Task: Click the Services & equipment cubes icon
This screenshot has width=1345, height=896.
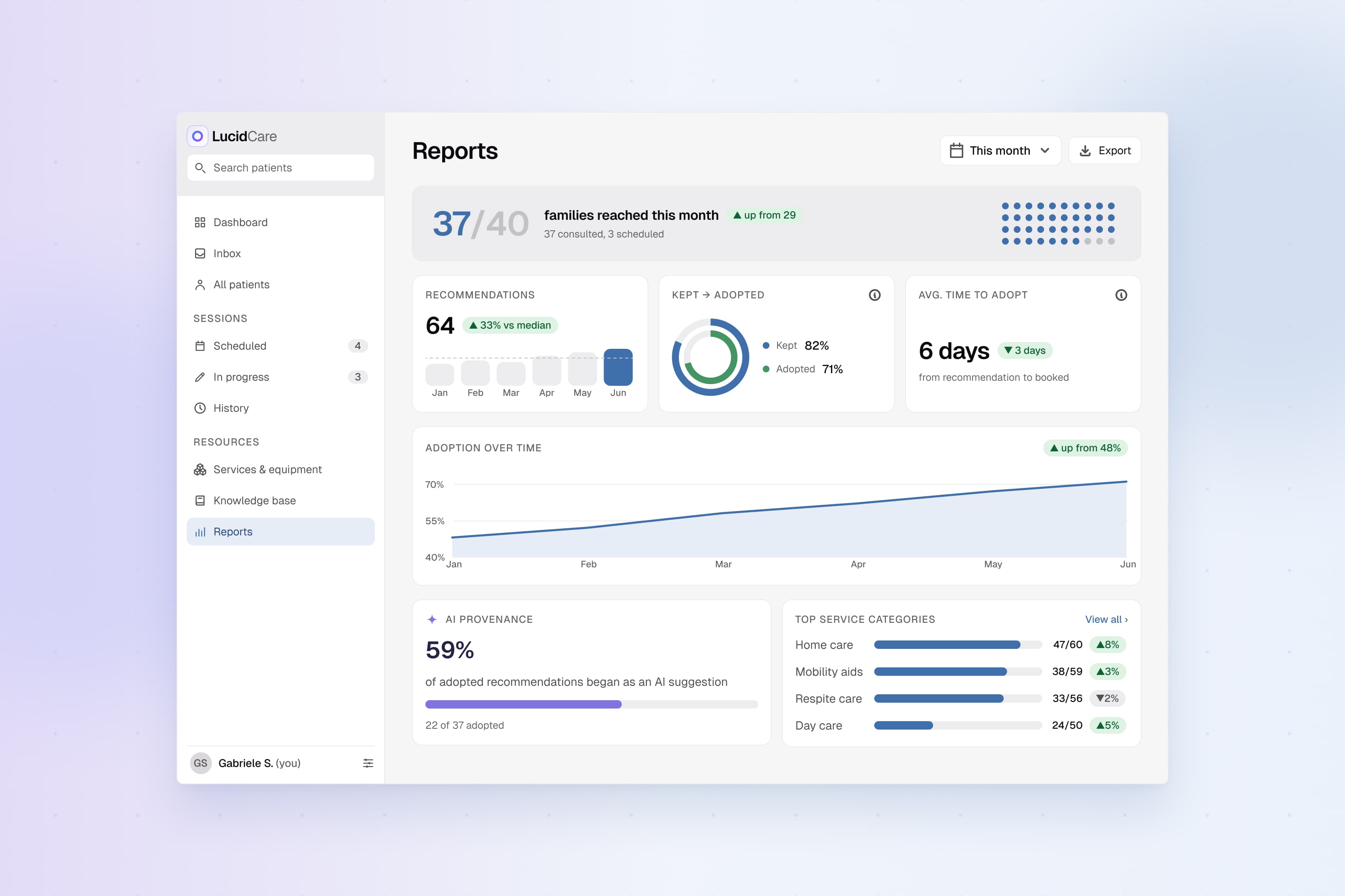Action: click(x=200, y=470)
